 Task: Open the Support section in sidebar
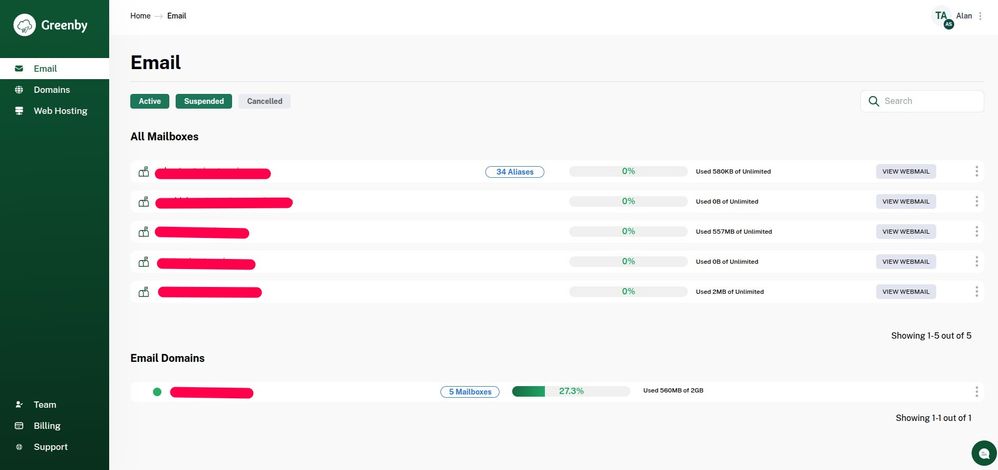pyautogui.click(x=50, y=447)
